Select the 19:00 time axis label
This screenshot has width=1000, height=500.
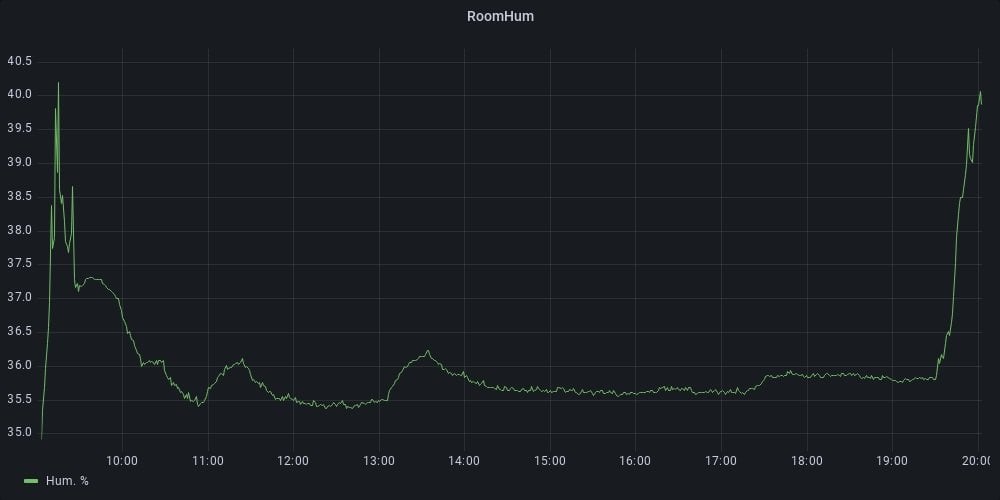pos(892,460)
